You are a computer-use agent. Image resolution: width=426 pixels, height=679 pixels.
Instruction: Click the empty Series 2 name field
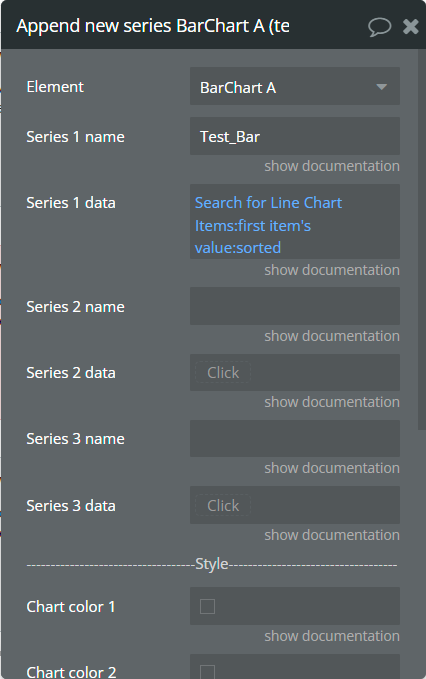pyautogui.click(x=294, y=306)
